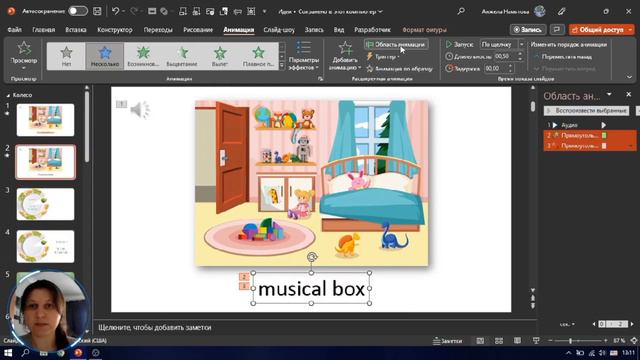The height and width of the screenshot is (360, 640).
Task: Select the Аудио animation entry
Action: click(589, 125)
